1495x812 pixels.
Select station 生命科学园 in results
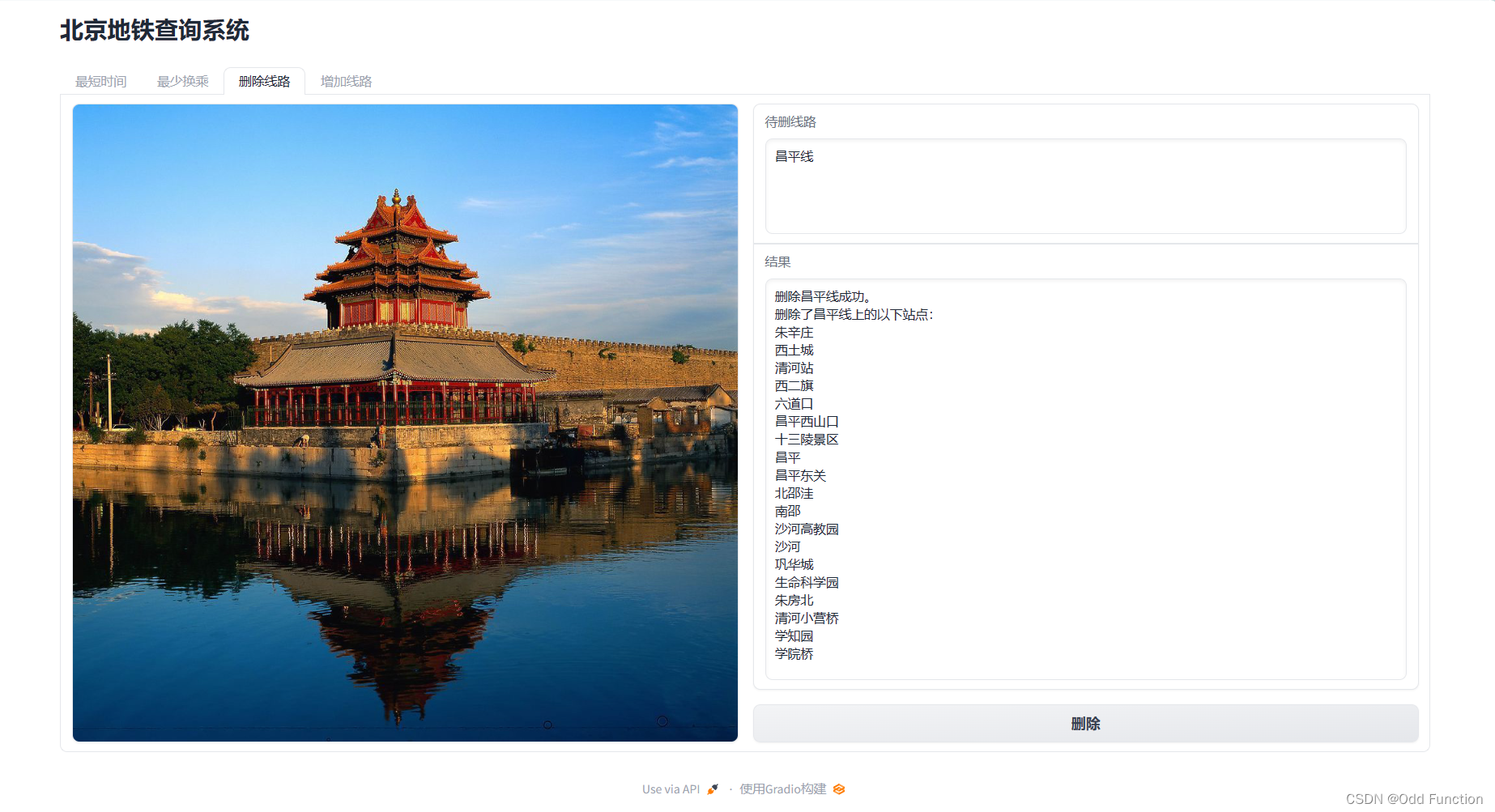click(807, 582)
